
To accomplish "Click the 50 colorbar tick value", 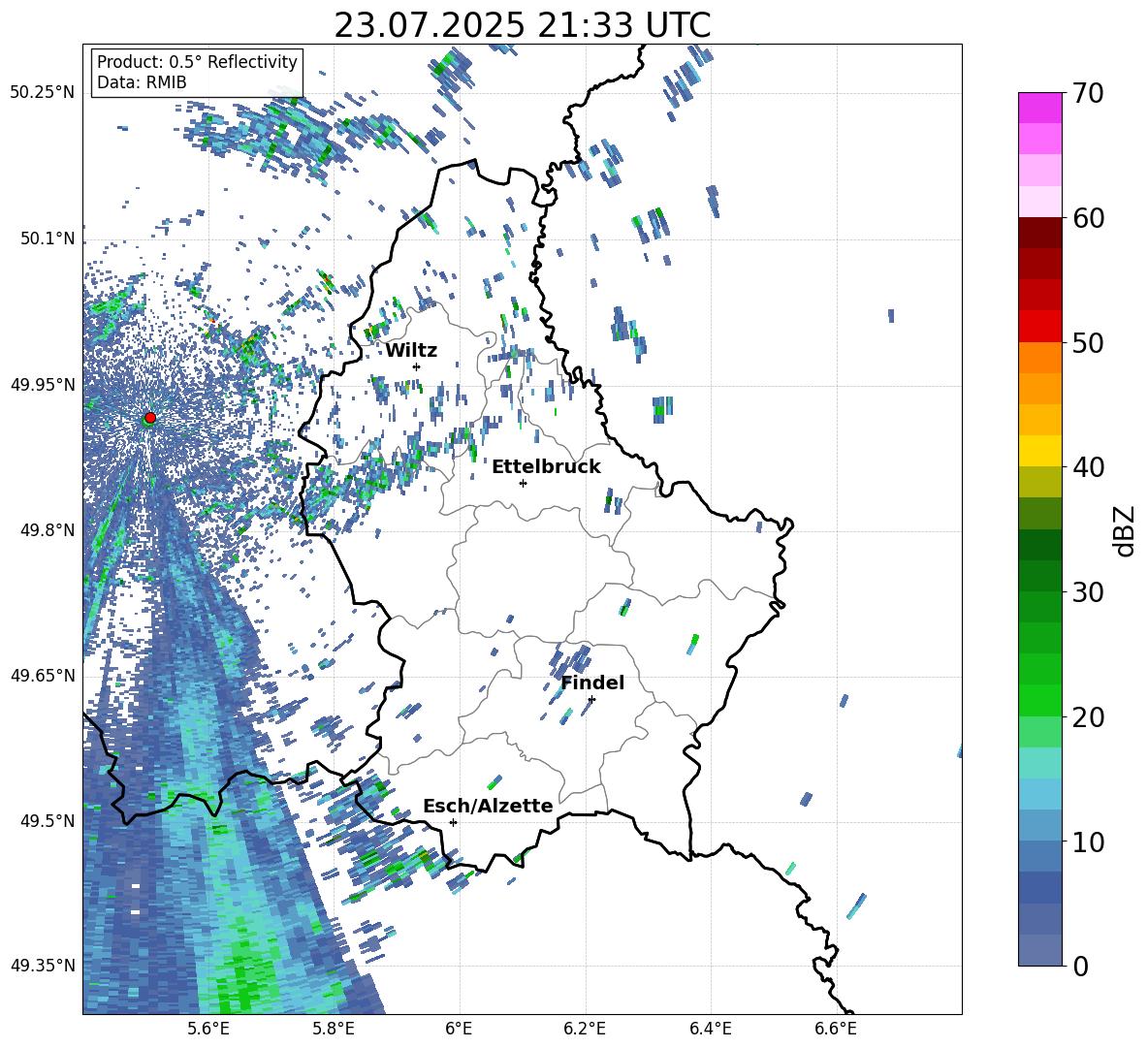I will point(1088,342).
